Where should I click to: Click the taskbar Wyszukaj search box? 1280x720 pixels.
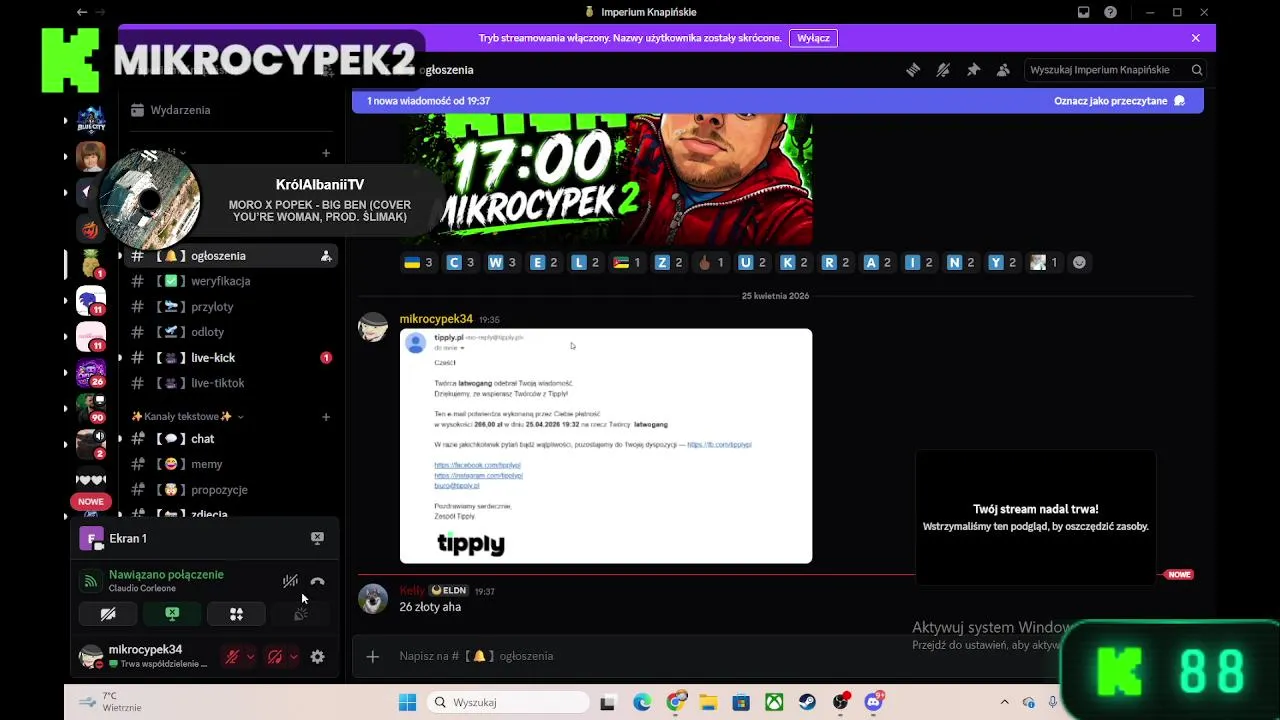coord(508,702)
